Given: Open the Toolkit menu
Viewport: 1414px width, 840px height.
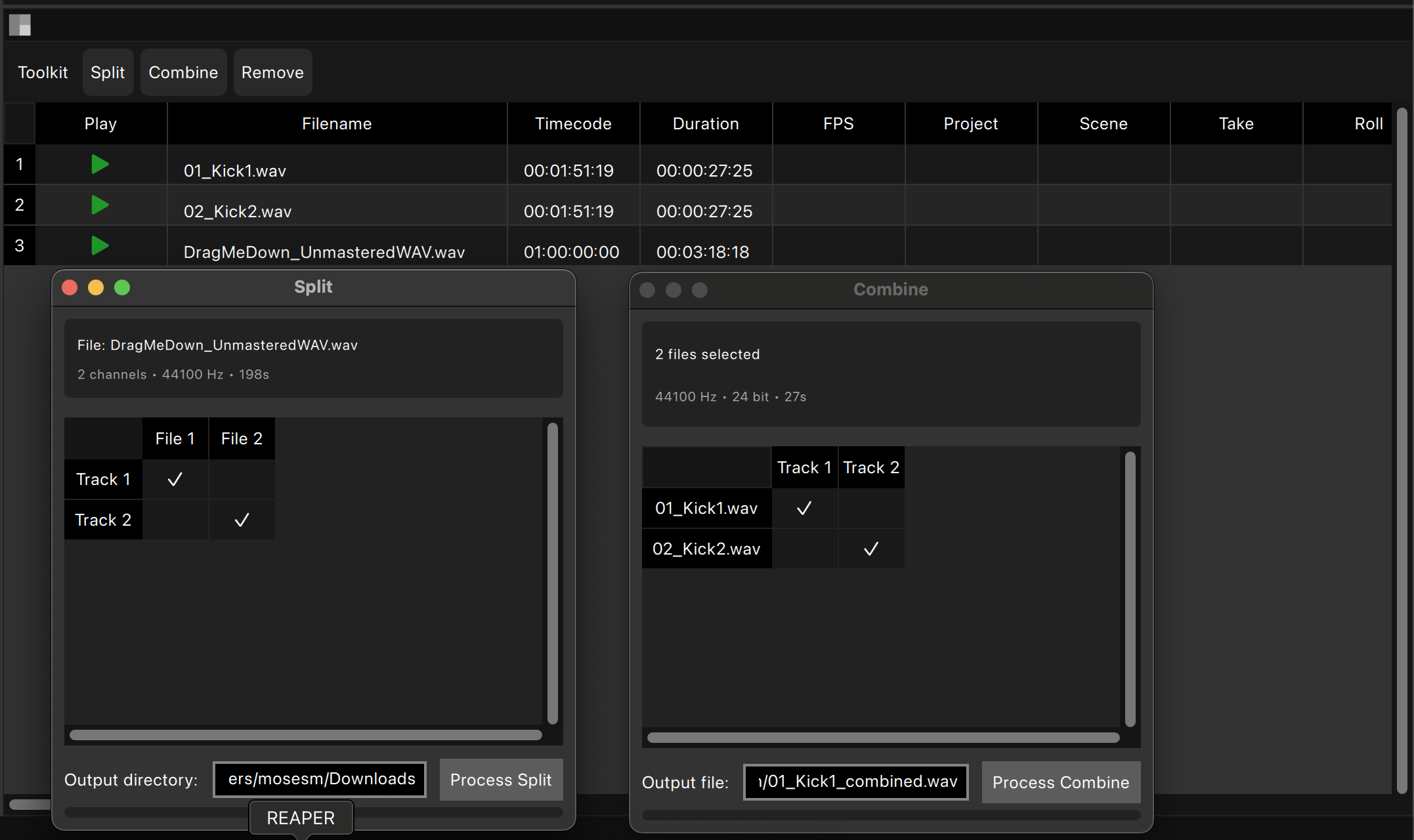Looking at the screenshot, I should pos(42,72).
